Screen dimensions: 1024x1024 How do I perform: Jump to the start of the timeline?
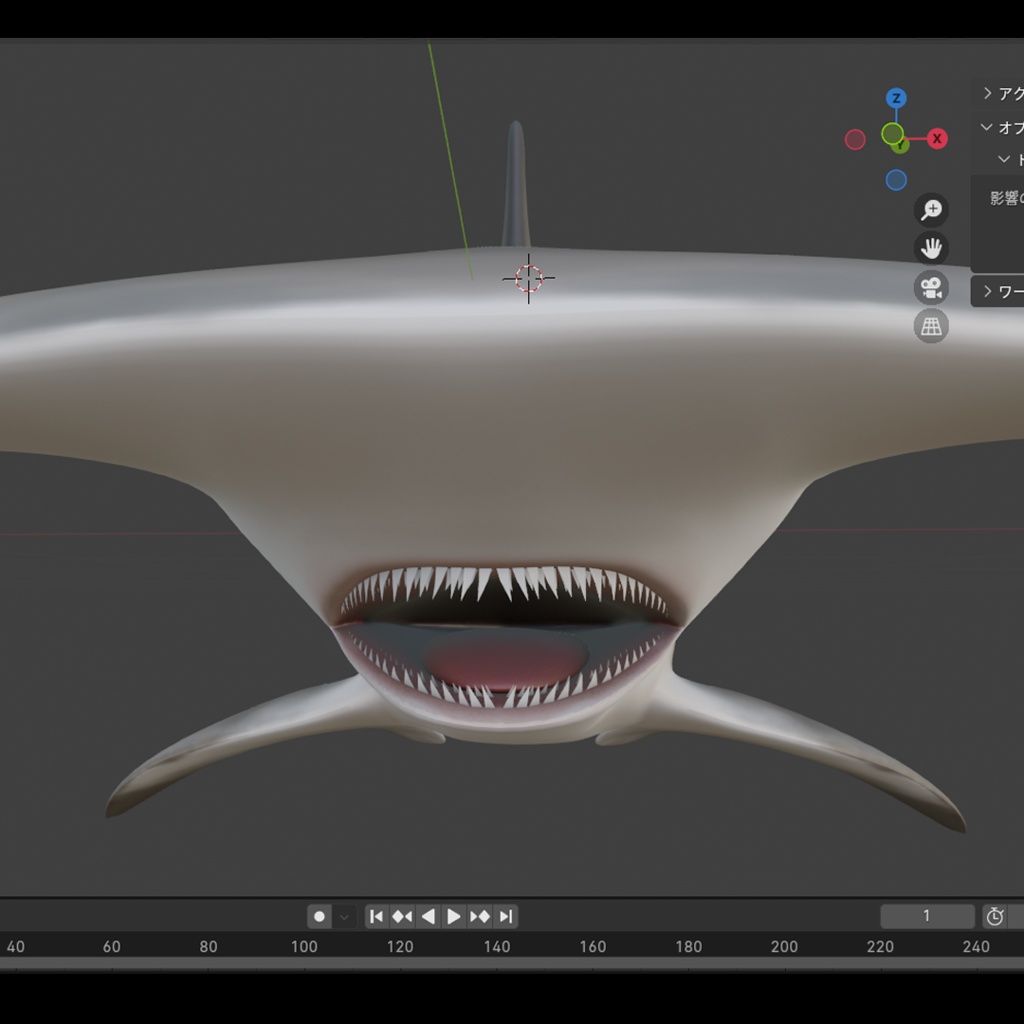pyautogui.click(x=377, y=915)
